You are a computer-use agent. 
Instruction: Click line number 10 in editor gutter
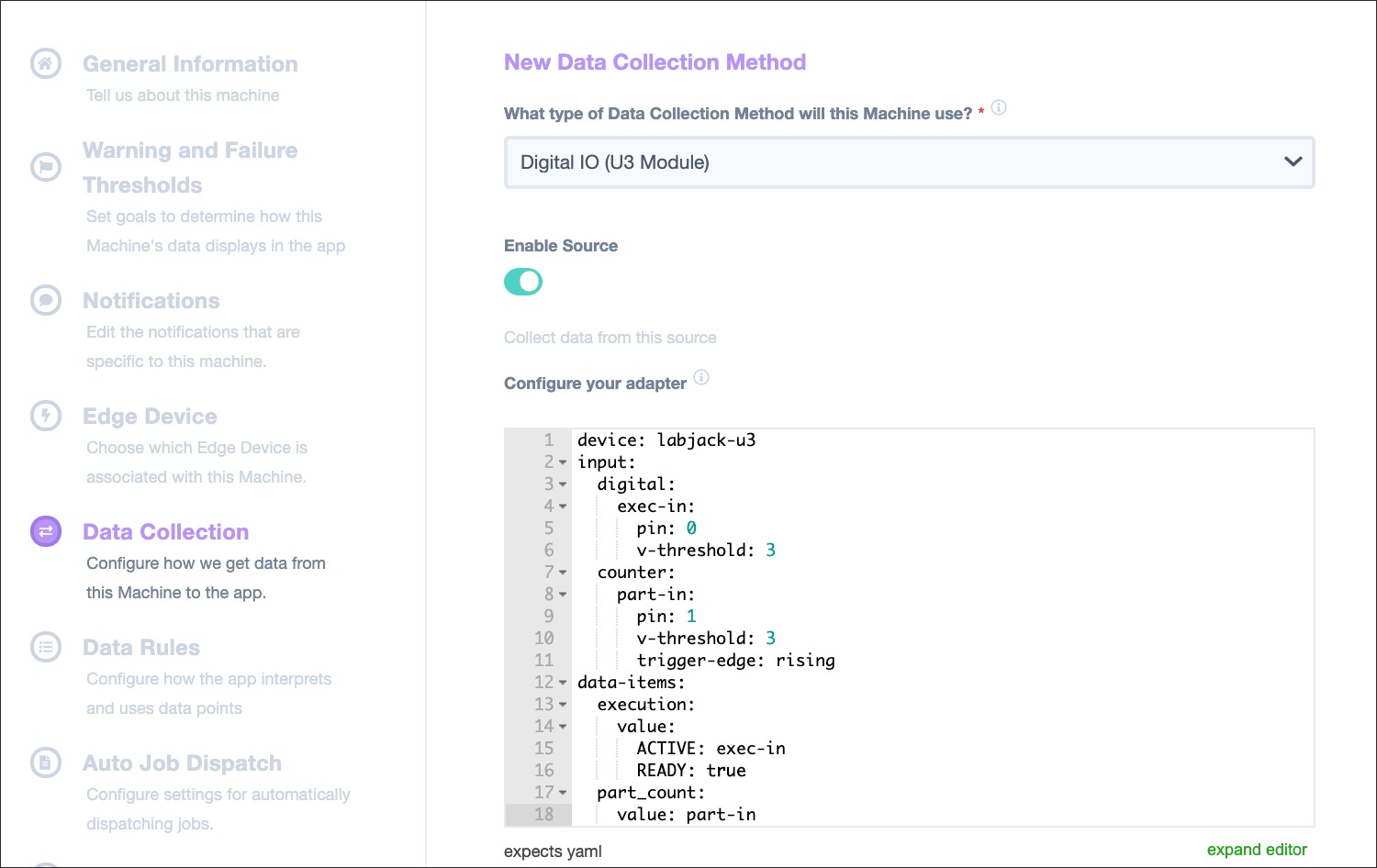click(543, 638)
